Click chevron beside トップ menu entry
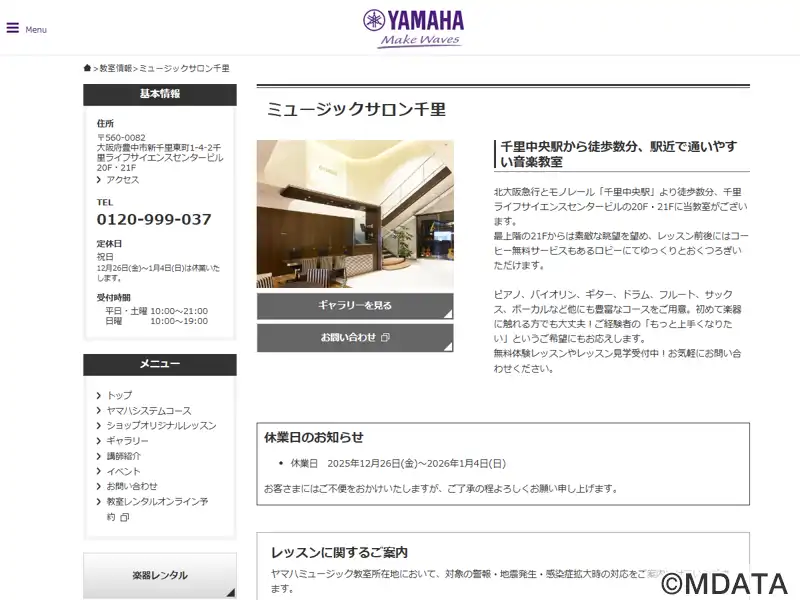This screenshot has width=800, height=600. 98,395
